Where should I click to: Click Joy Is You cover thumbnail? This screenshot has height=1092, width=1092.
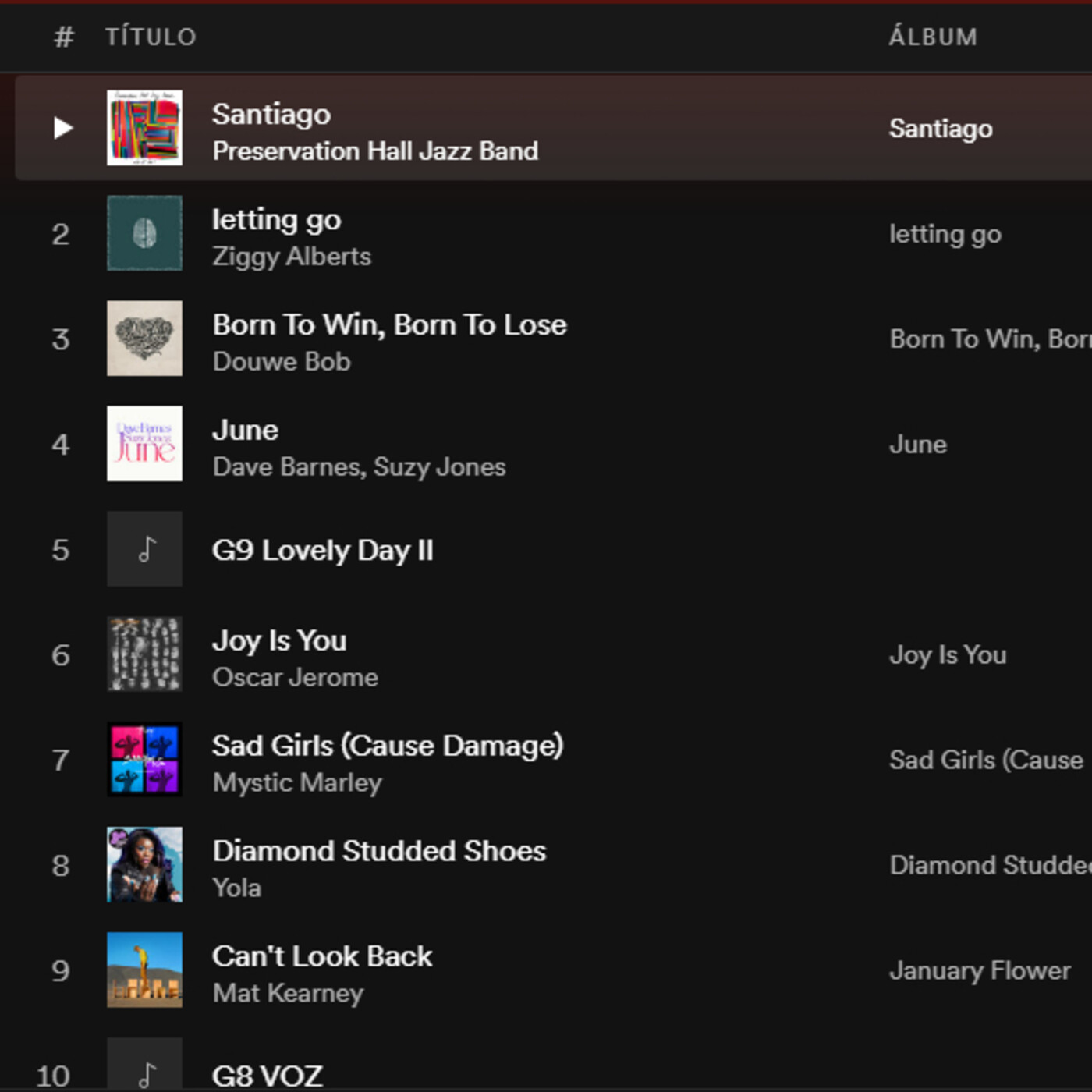pos(144,654)
